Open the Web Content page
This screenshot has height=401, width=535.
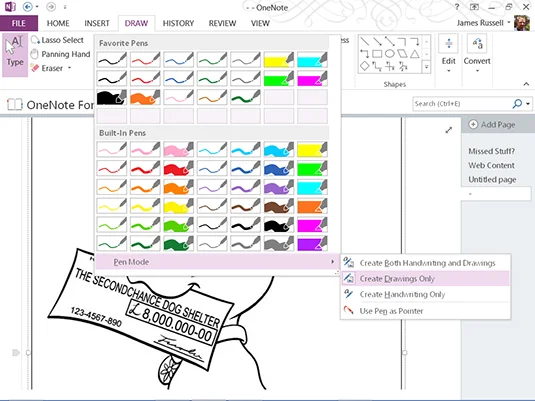(x=491, y=165)
